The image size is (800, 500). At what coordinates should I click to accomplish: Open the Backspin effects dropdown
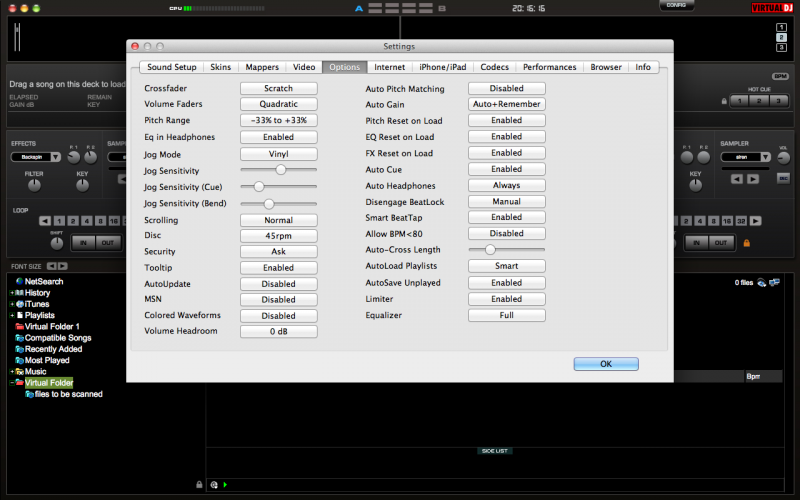pos(37,157)
